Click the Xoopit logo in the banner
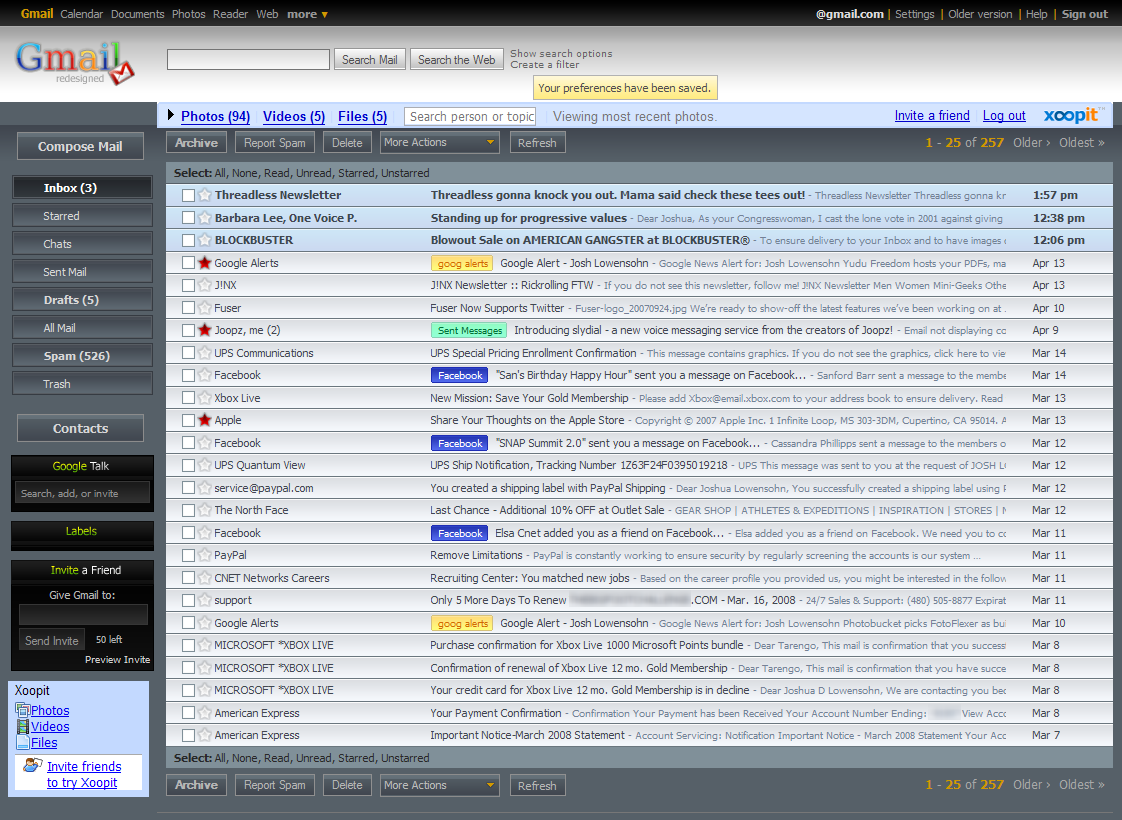 1073,115
